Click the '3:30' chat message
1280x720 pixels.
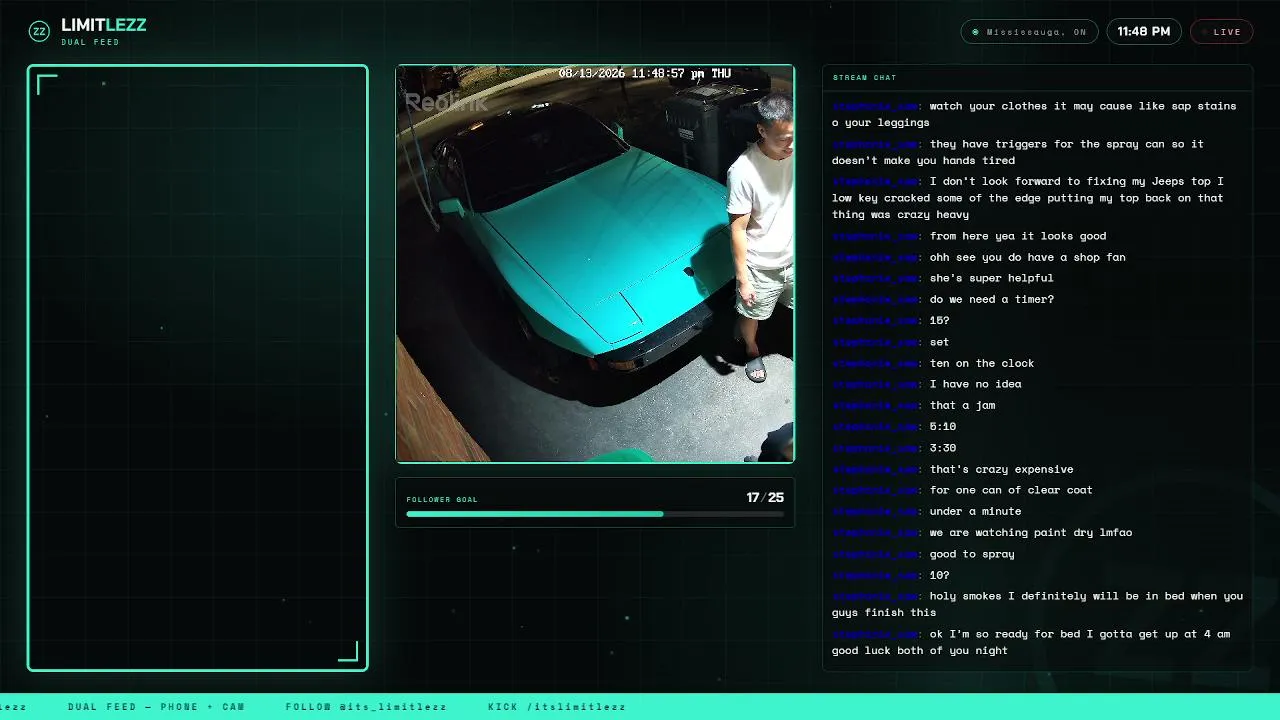click(1037, 448)
